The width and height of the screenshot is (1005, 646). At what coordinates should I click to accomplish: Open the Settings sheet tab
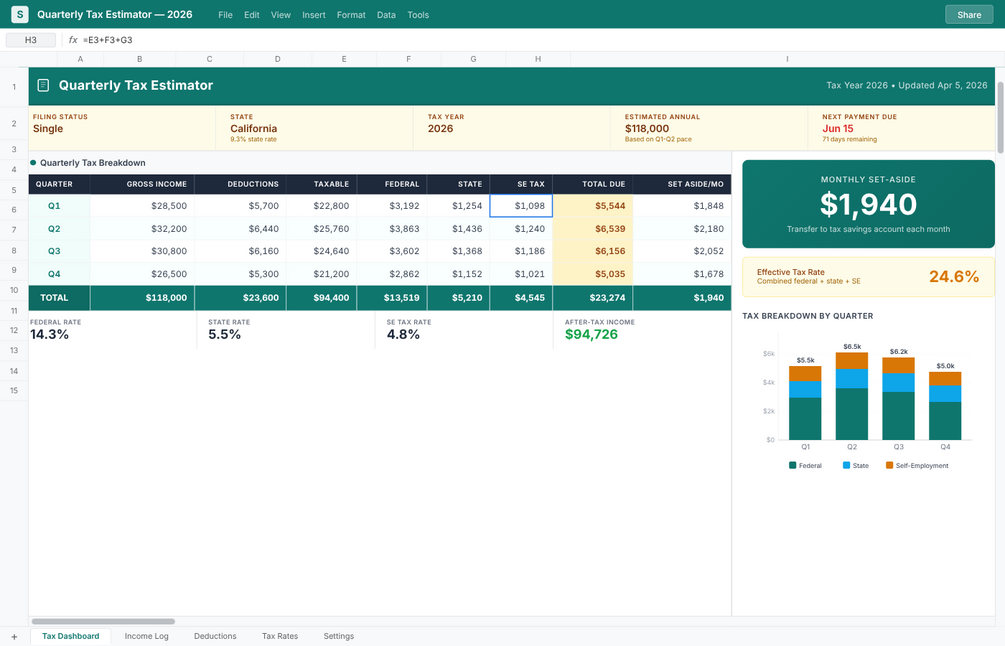click(x=338, y=636)
